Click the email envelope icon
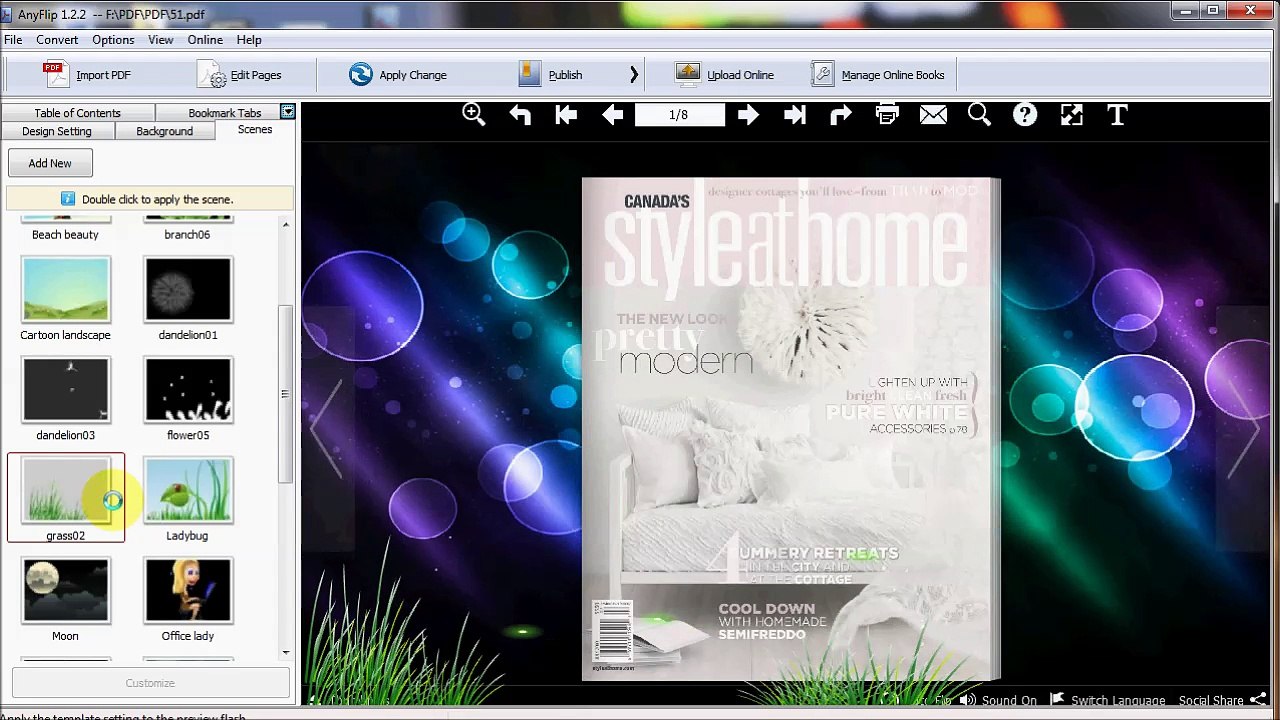1280x720 pixels. click(933, 115)
